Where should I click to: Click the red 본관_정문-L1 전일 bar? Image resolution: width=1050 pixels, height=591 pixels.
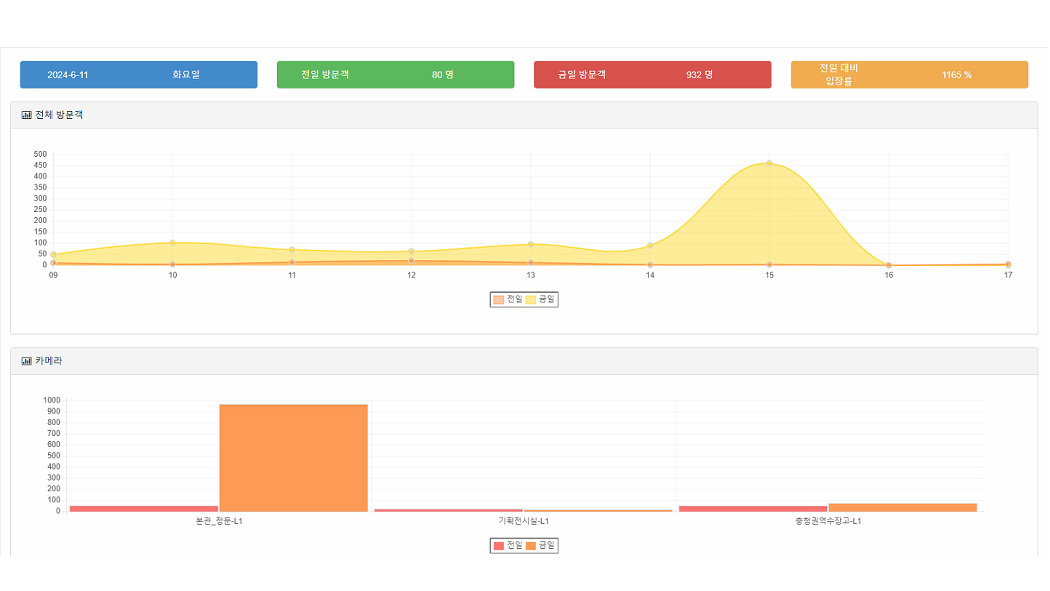pyautogui.click(x=144, y=508)
